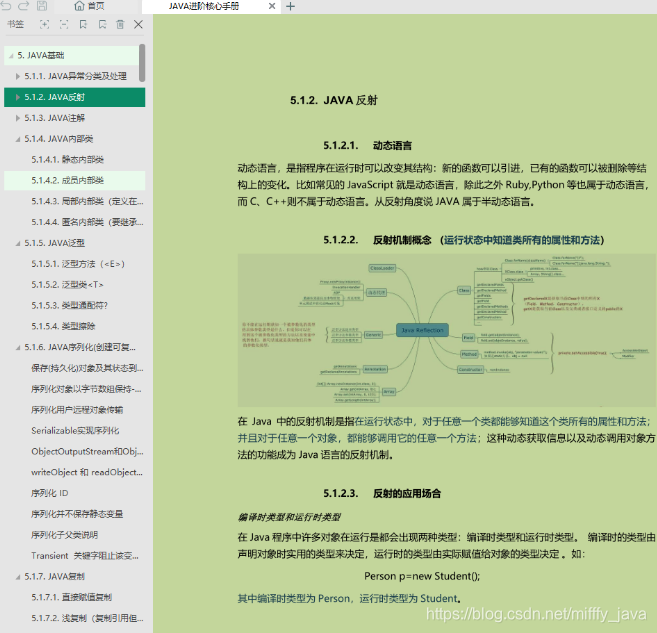
Task: Select bookmark 5.1.2. JAVA反射
Action: coord(75,97)
